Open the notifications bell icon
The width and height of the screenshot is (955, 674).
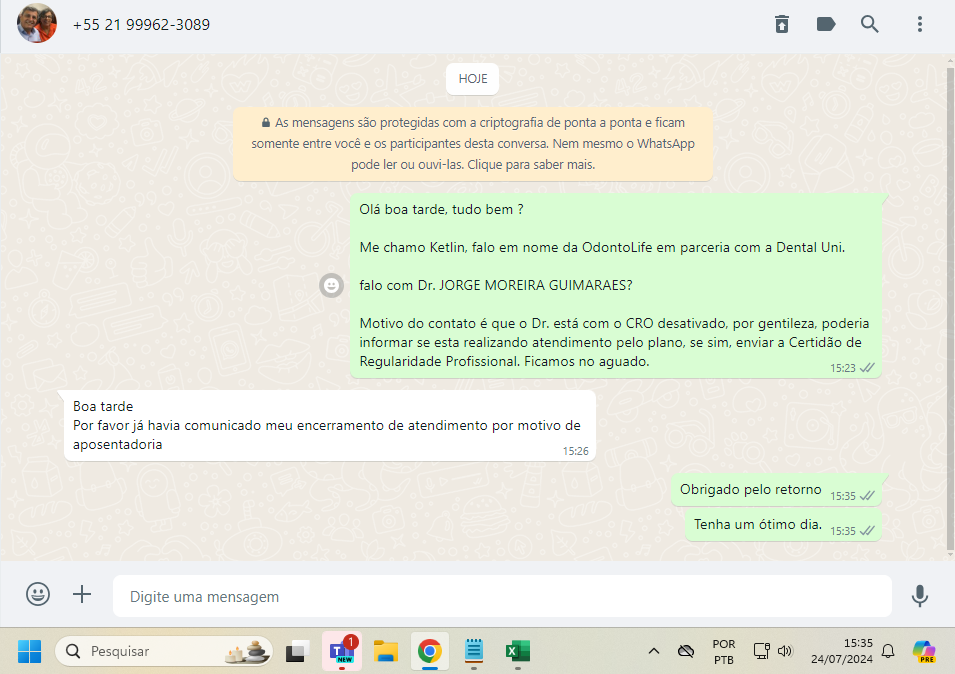click(x=888, y=651)
